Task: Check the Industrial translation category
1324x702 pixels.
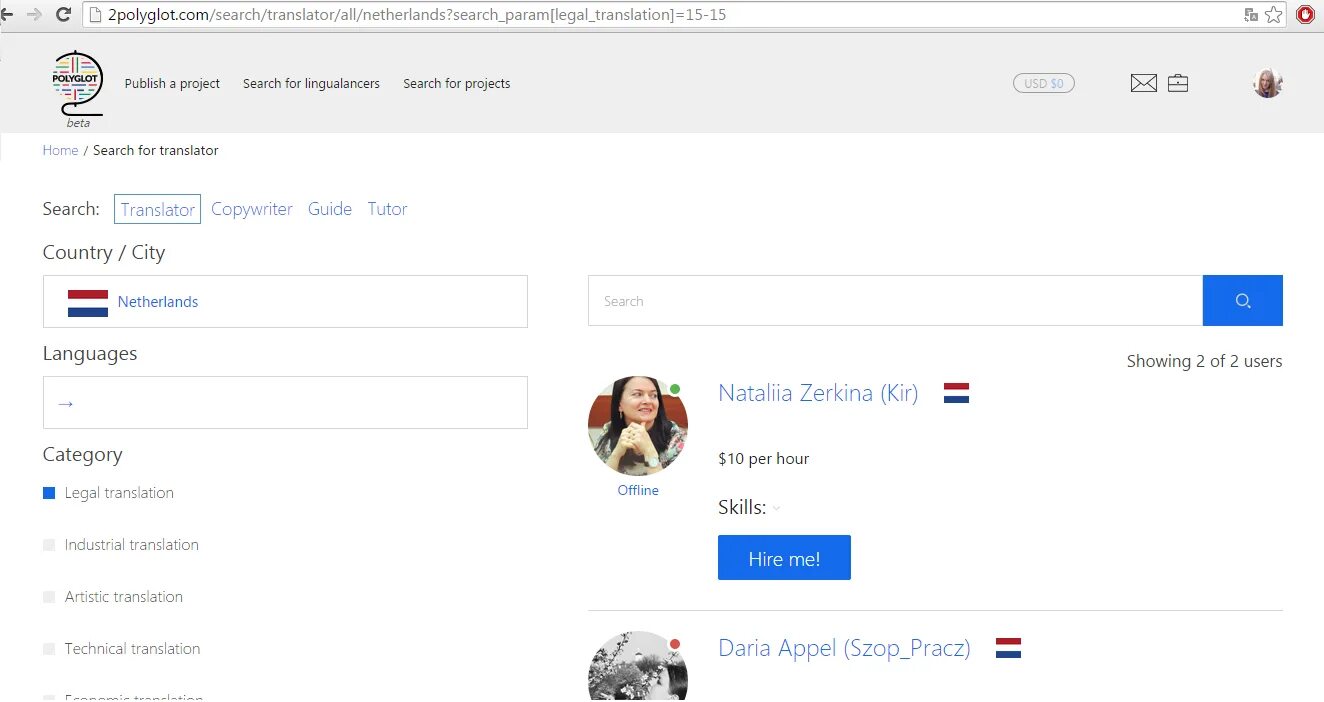Action: 49,545
